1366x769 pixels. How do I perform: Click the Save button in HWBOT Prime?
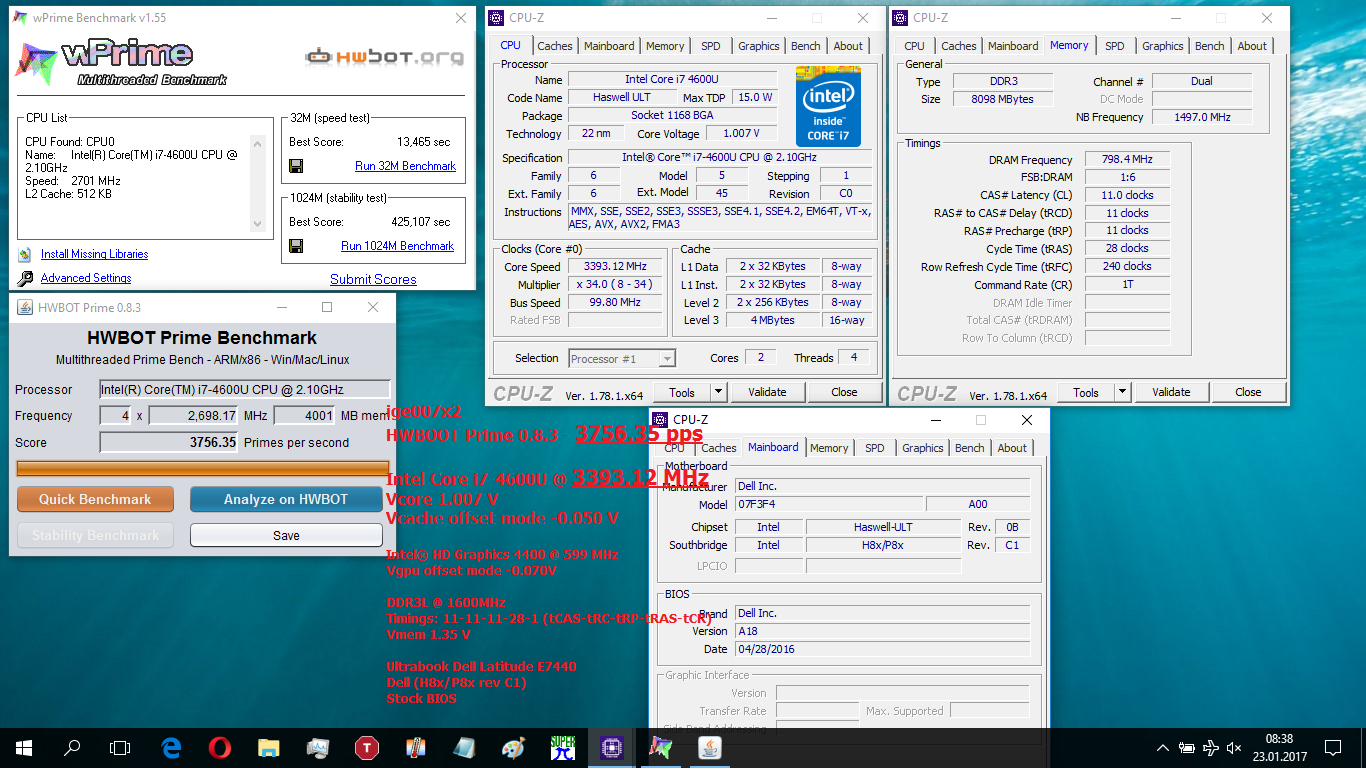point(286,535)
